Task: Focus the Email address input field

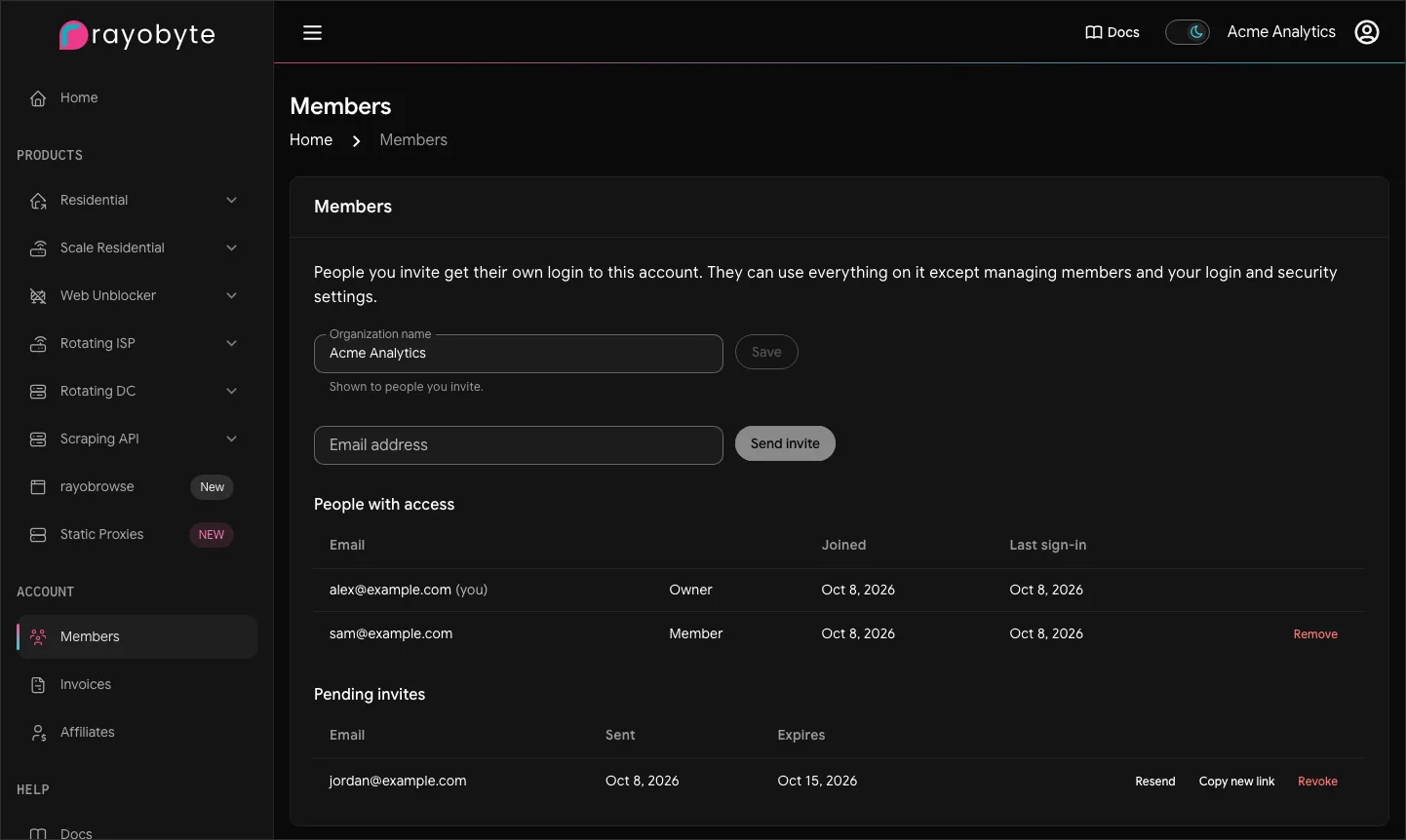Action: click(519, 445)
